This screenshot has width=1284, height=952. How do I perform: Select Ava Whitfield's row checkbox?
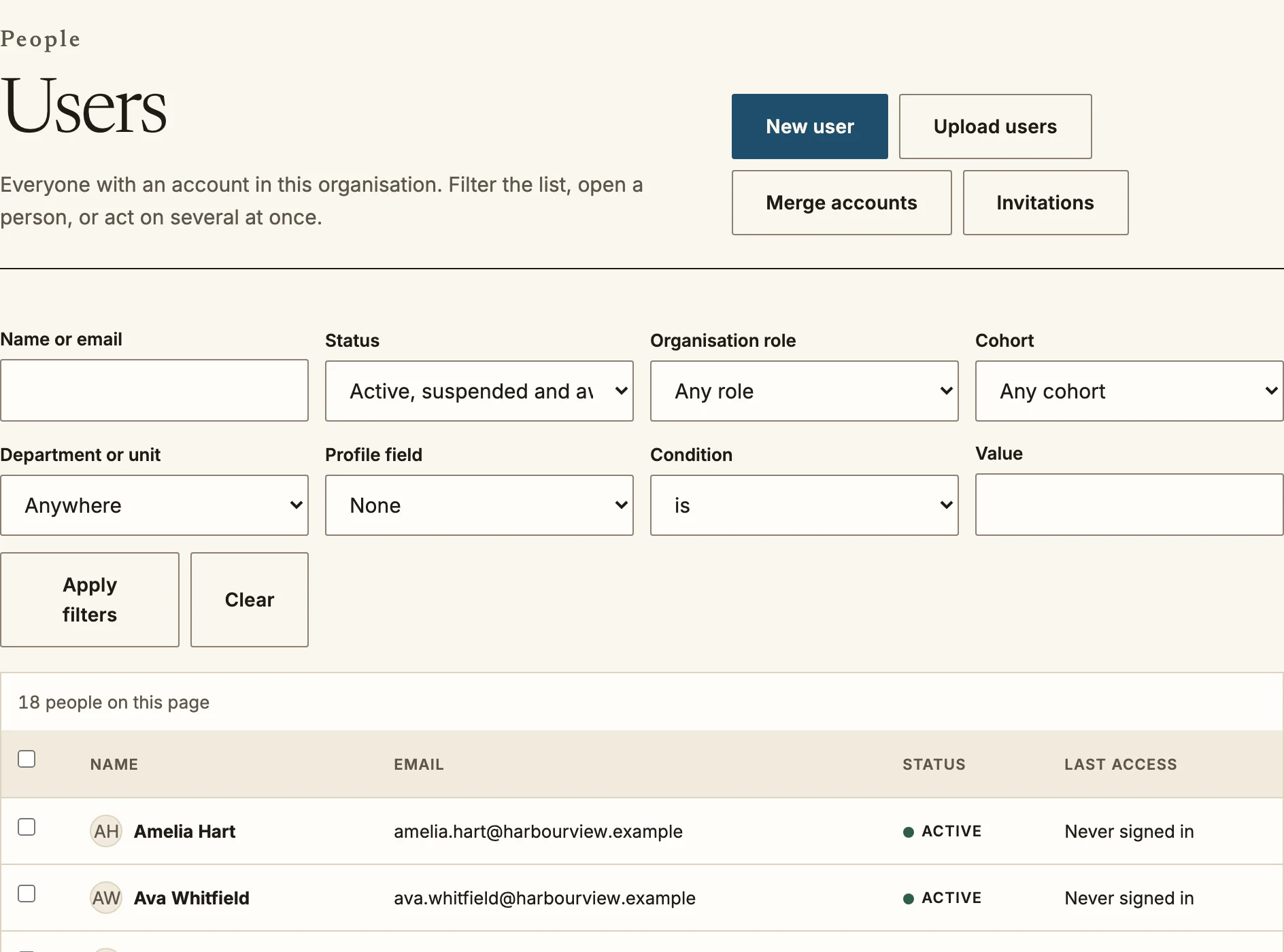(x=27, y=894)
